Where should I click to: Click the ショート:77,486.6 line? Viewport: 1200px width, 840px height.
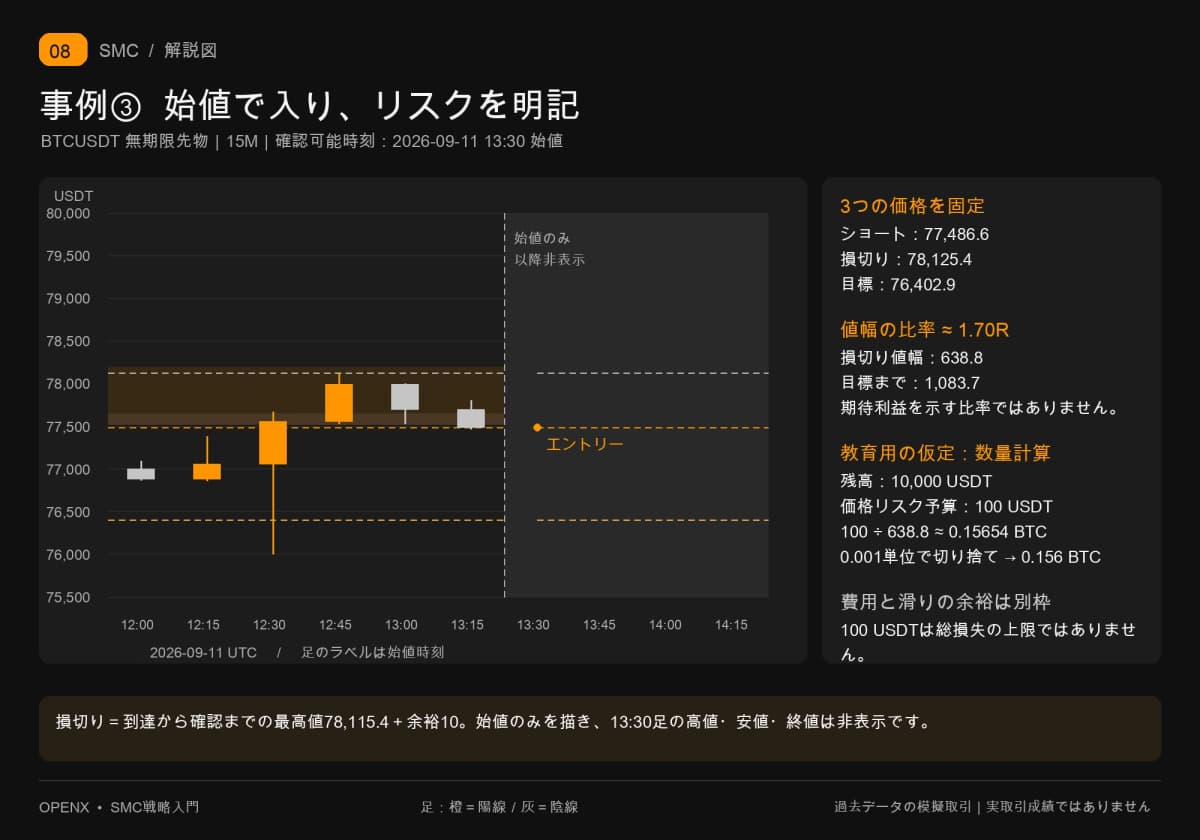[915, 234]
